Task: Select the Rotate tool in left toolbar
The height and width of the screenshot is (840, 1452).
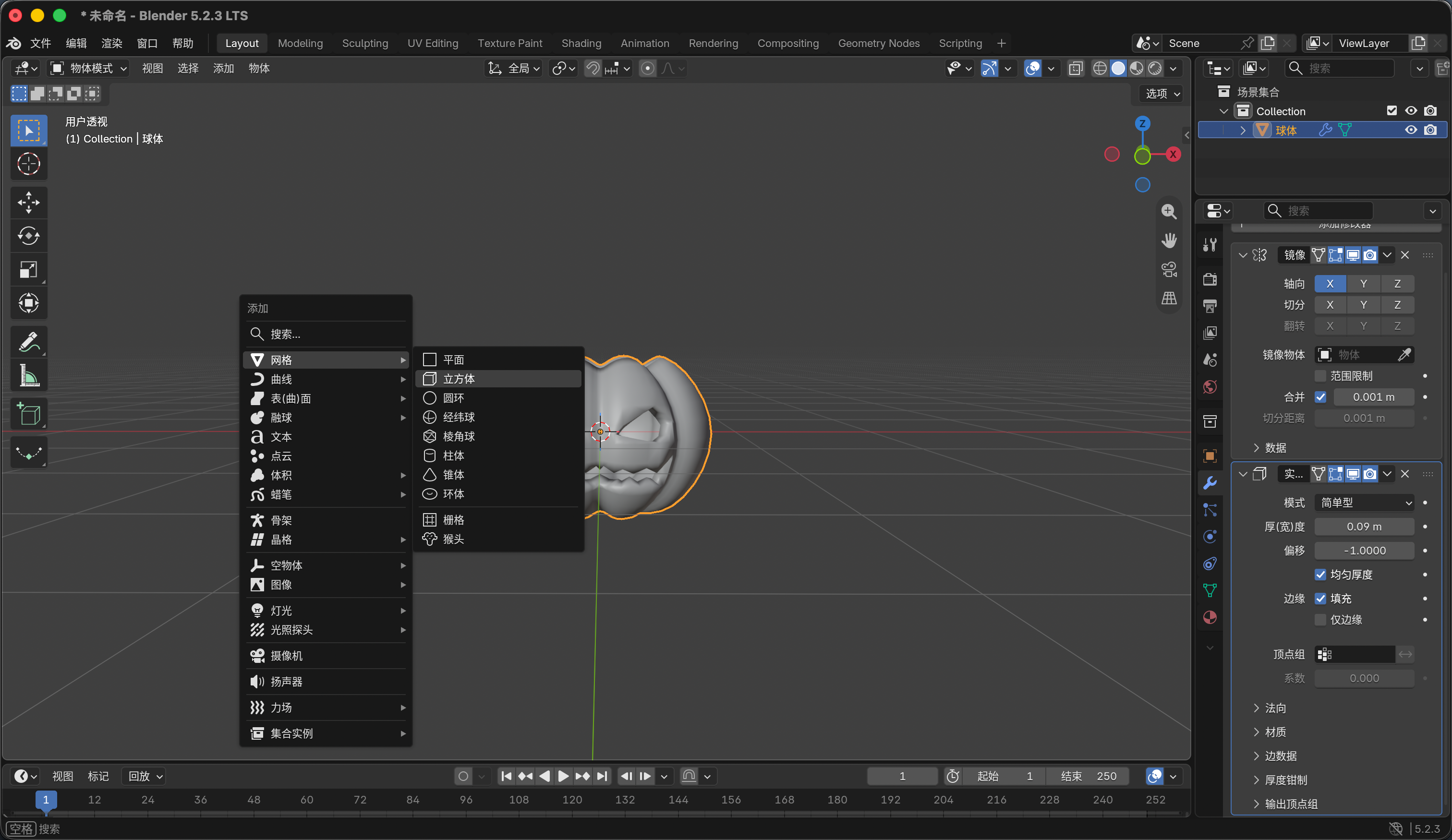Action: (29, 236)
